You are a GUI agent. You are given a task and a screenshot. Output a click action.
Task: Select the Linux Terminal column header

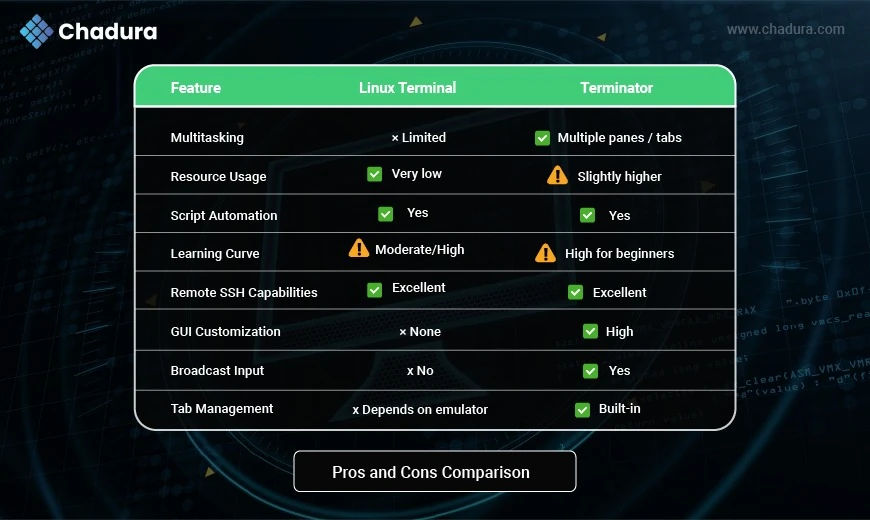[407, 88]
